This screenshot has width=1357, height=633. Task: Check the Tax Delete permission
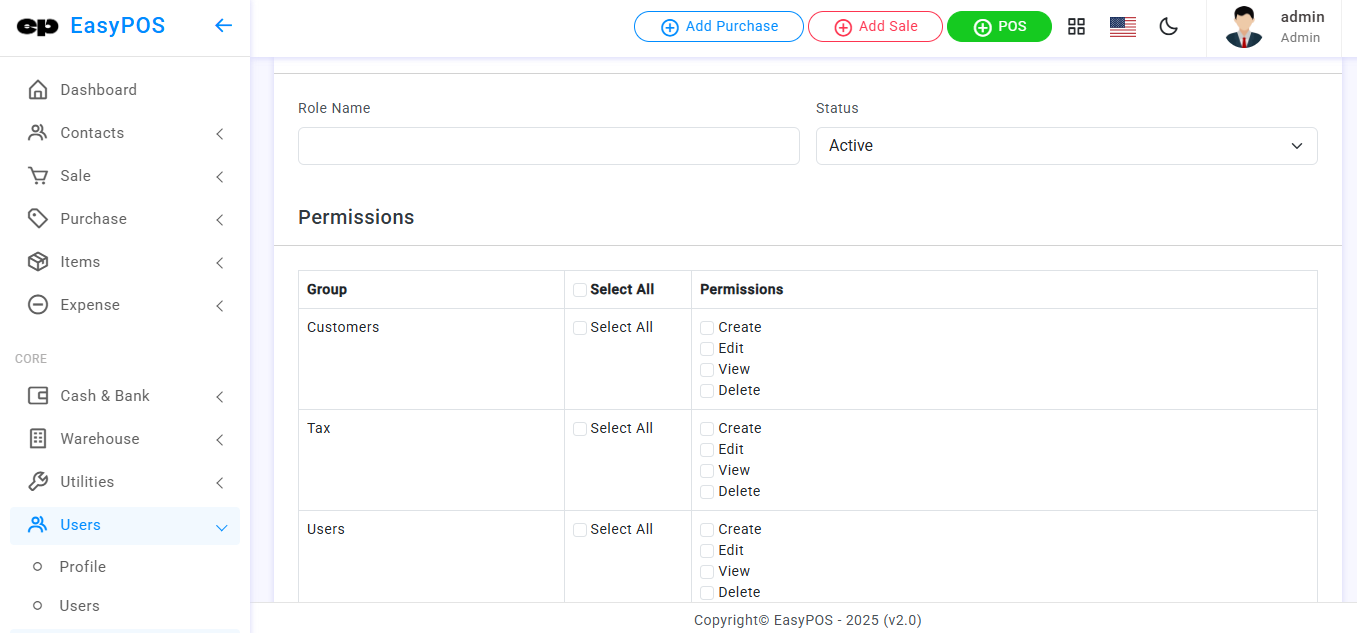pyautogui.click(x=707, y=492)
